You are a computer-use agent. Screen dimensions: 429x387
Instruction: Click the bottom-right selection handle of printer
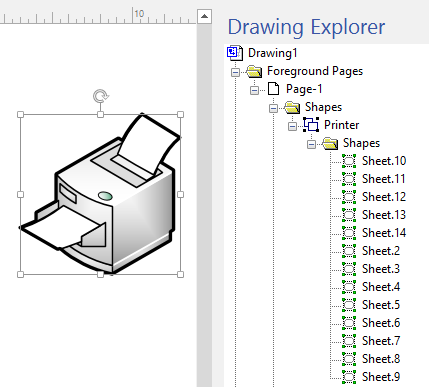(x=180, y=275)
